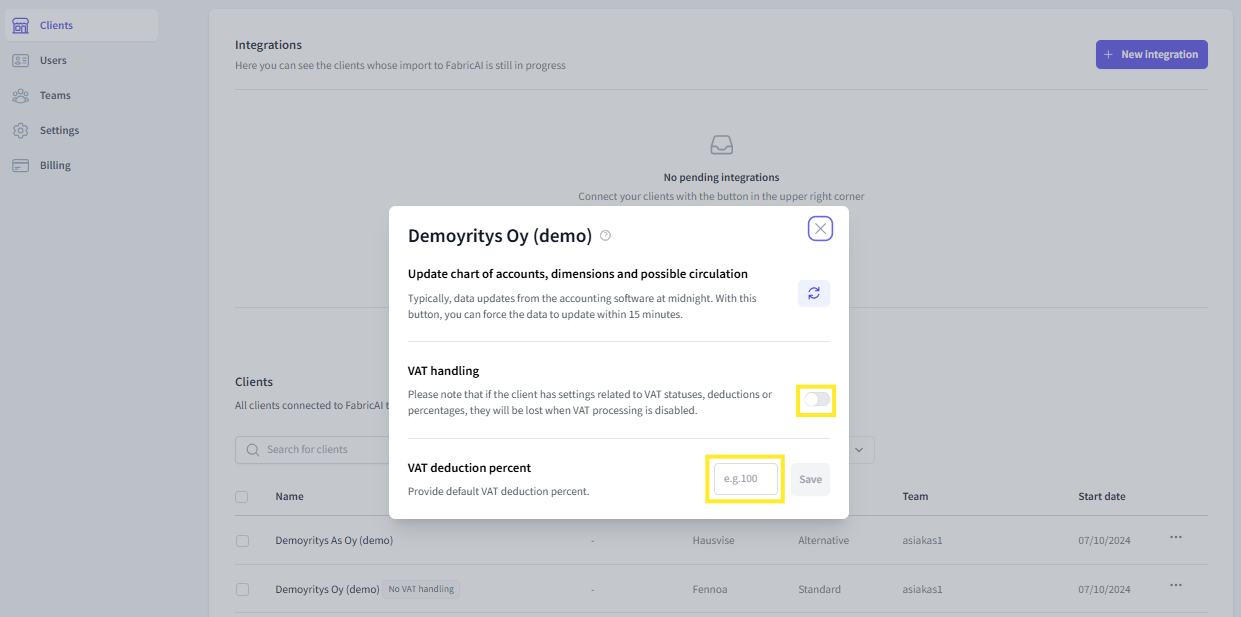The image size is (1241, 617).
Task: Click the Billing card icon
Action: 20,166
